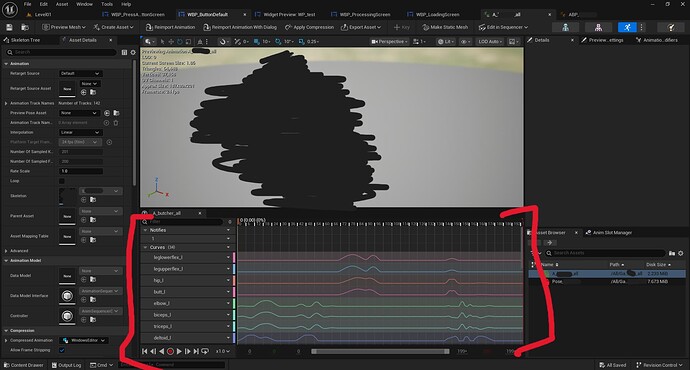Image resolution: width=690 pixels, height=370 pixels.
Task: Select the viewport Rotate tool
Action: tap(180, 42)
